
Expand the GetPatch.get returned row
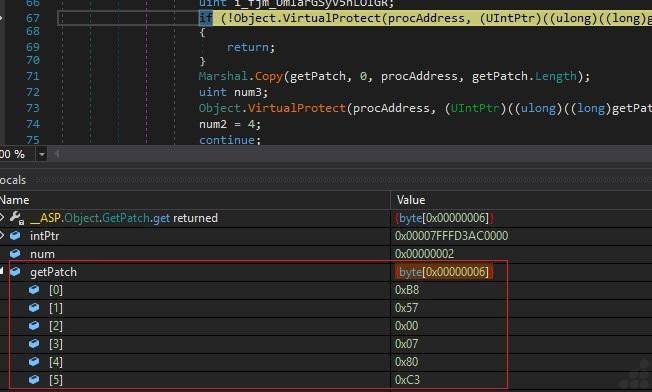[2, 217]
